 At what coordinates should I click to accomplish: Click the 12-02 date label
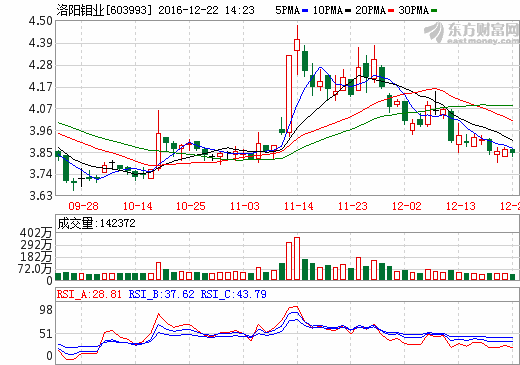(x=407, y=206)
